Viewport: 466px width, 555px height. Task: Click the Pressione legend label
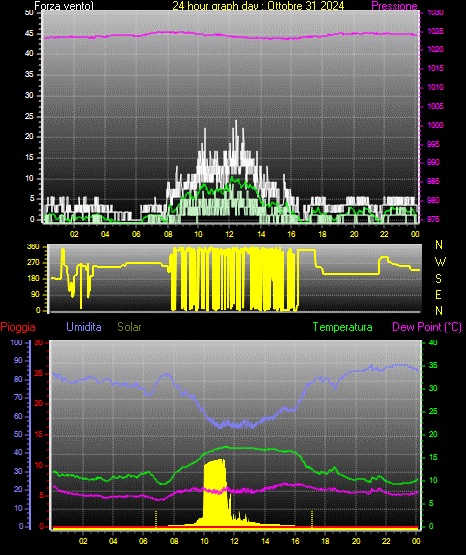click(x=394, y=6)
